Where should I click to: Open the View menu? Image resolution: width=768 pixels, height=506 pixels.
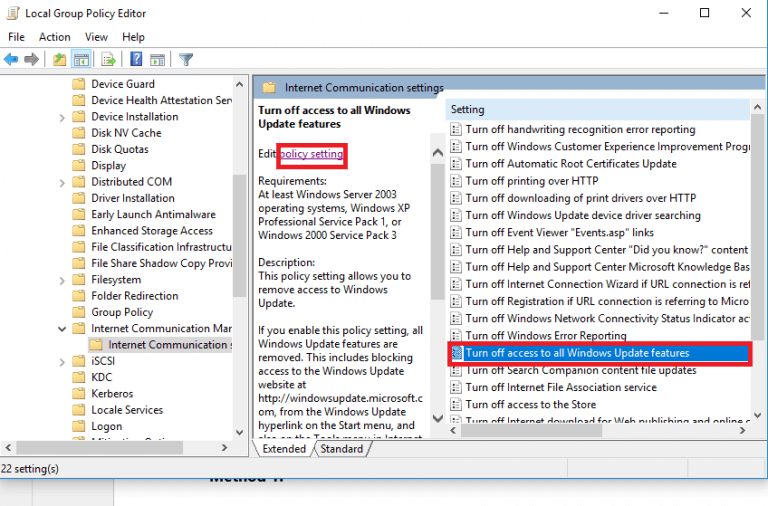96,37
